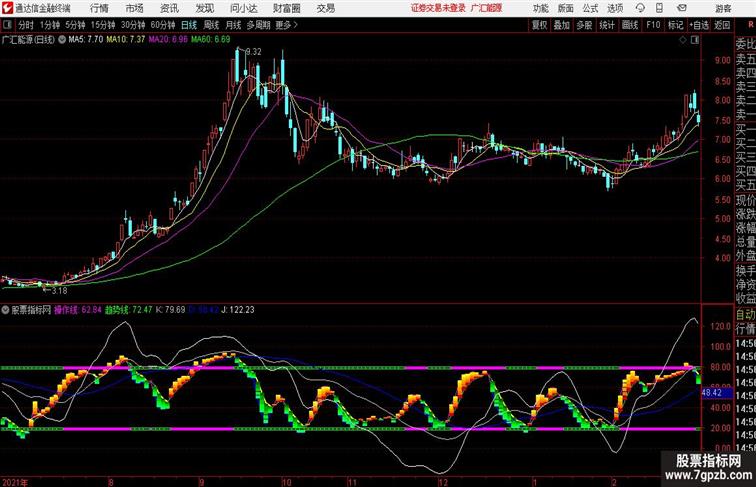This screenshot has width=756, height=487.
Task: Open the 选项 menu
Action: pos(615,8)
